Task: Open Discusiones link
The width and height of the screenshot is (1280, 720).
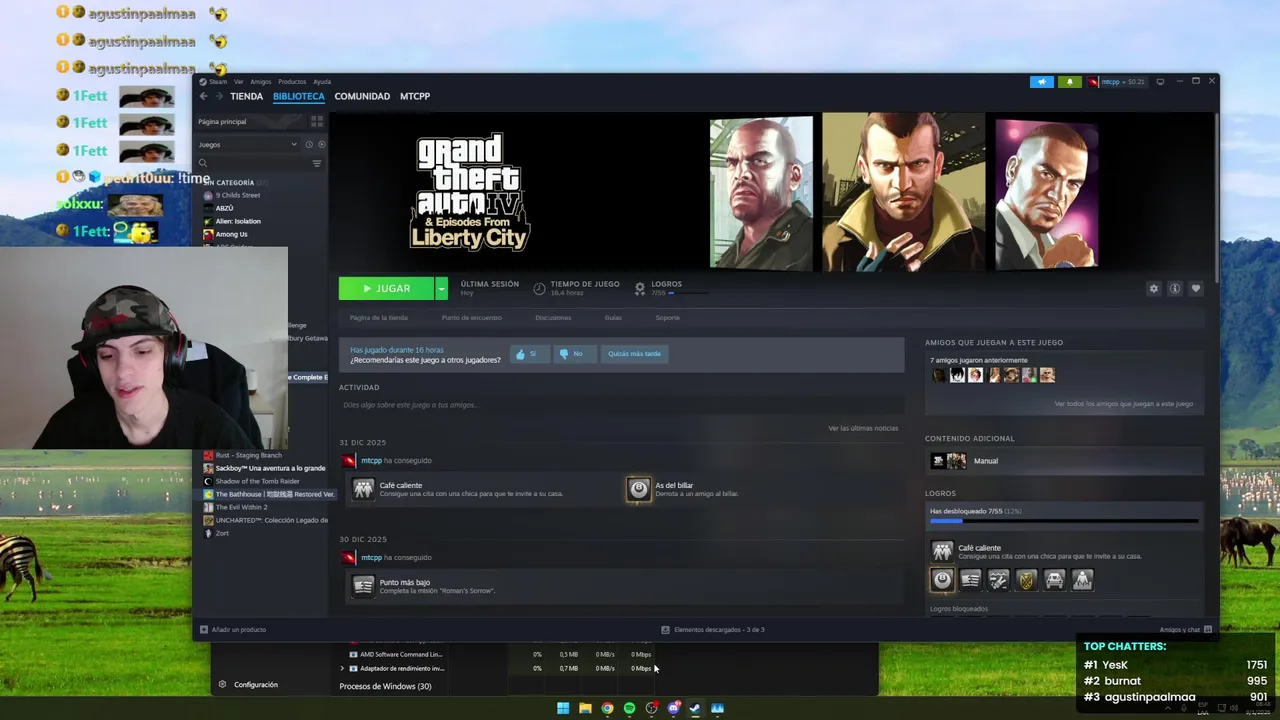Action: pos(553,318)
